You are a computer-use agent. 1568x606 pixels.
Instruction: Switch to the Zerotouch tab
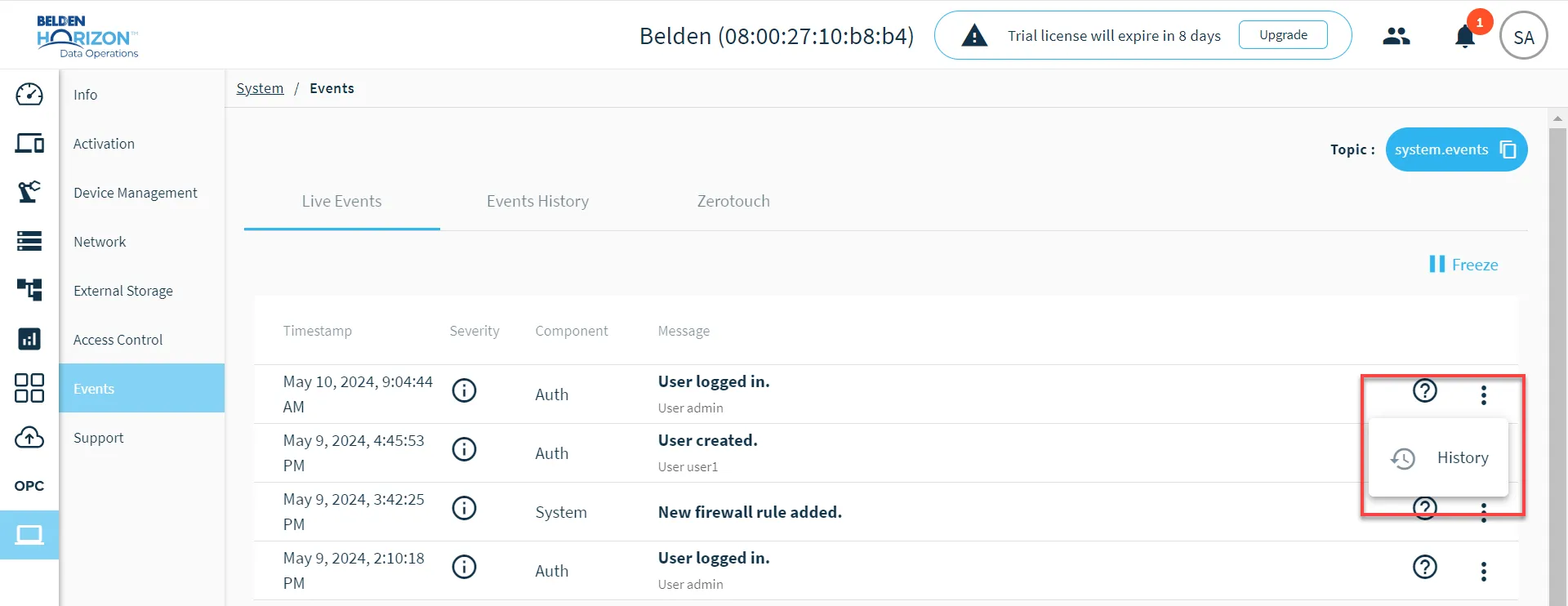[x=733, y=202]
